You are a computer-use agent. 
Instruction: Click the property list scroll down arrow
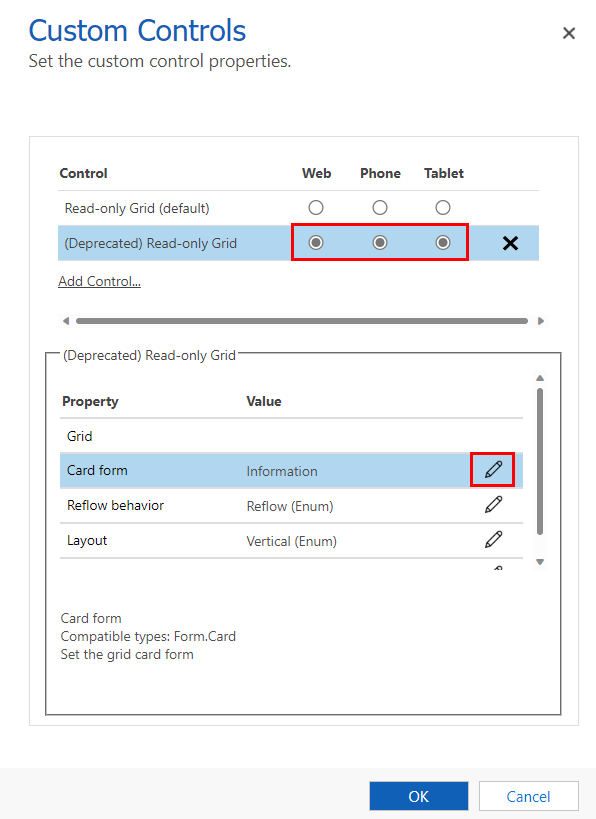[540, 562]
